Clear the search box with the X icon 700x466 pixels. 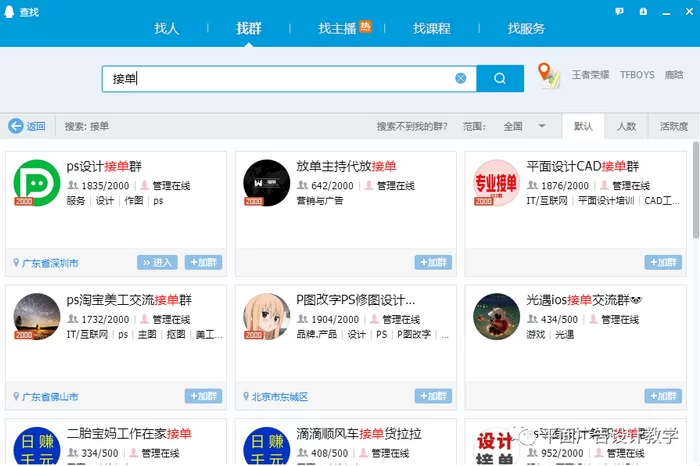tap(461, 78)
